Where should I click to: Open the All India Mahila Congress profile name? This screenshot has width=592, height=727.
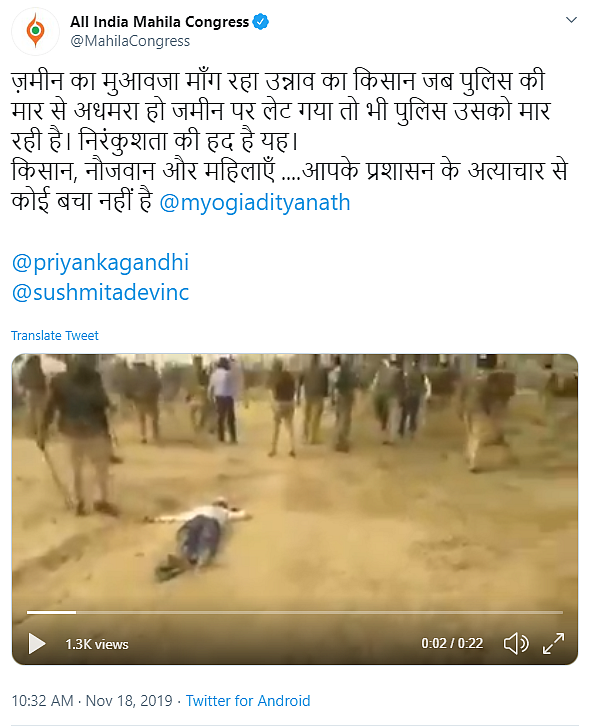(159, 22)
